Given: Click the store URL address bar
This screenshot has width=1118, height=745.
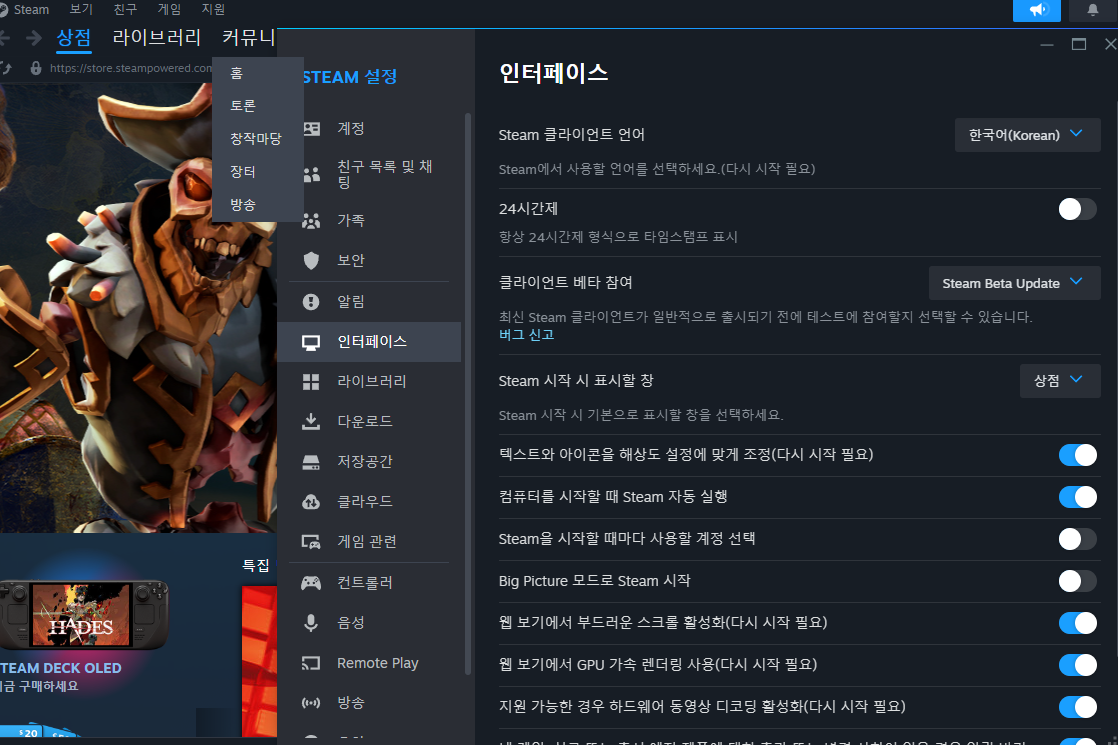Looking at the screenshot, I should pyautogui.click(x=130, y=68).
